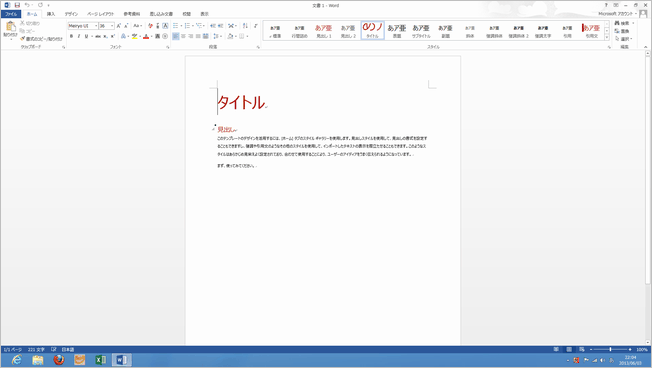Viewport: 652px width, 368px height.
Task: Expand the bullet list dropdown arrow
Action: pyautogui.click(x=181, y=26)
